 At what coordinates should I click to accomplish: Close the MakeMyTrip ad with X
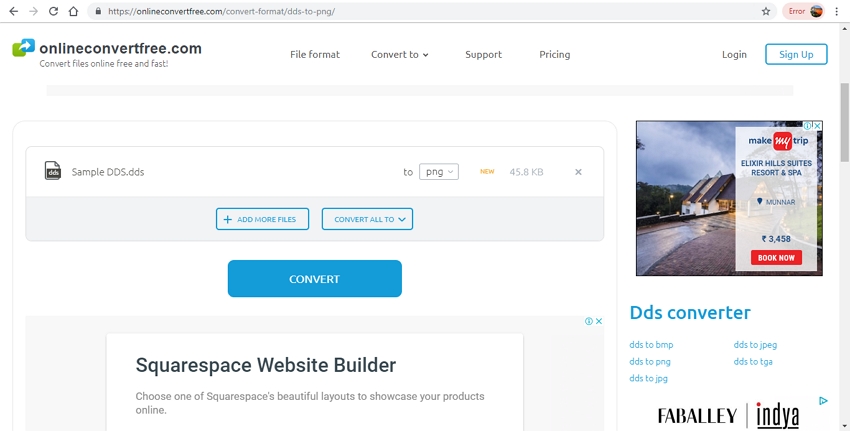[817, 127]
